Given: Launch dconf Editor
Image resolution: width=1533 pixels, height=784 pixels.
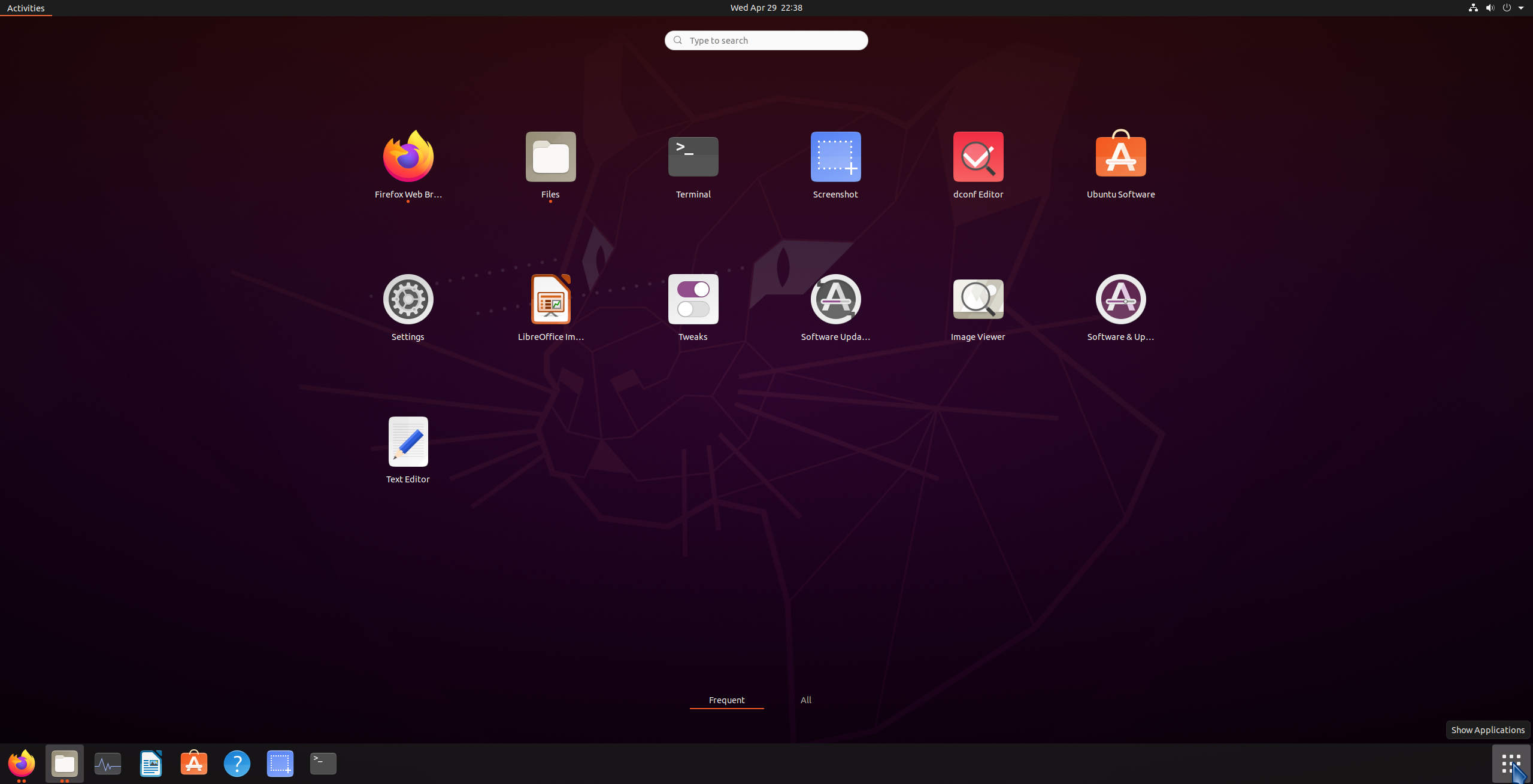Looking at the screenshot, I should (x=978, y=157).
